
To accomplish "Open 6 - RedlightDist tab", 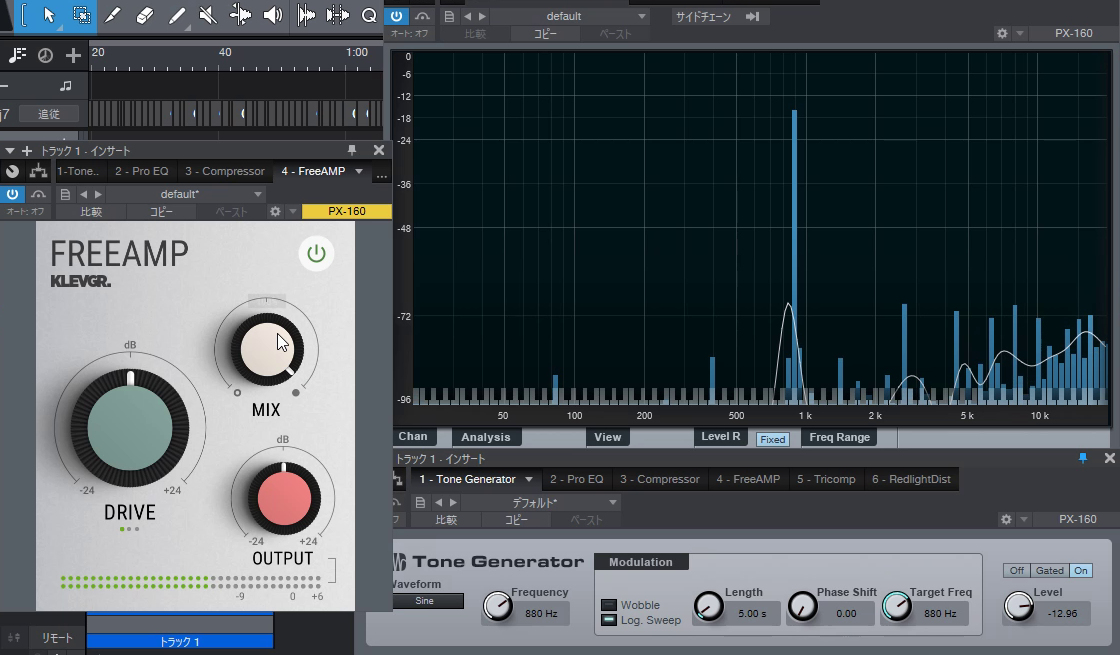I will coord(911,479).
